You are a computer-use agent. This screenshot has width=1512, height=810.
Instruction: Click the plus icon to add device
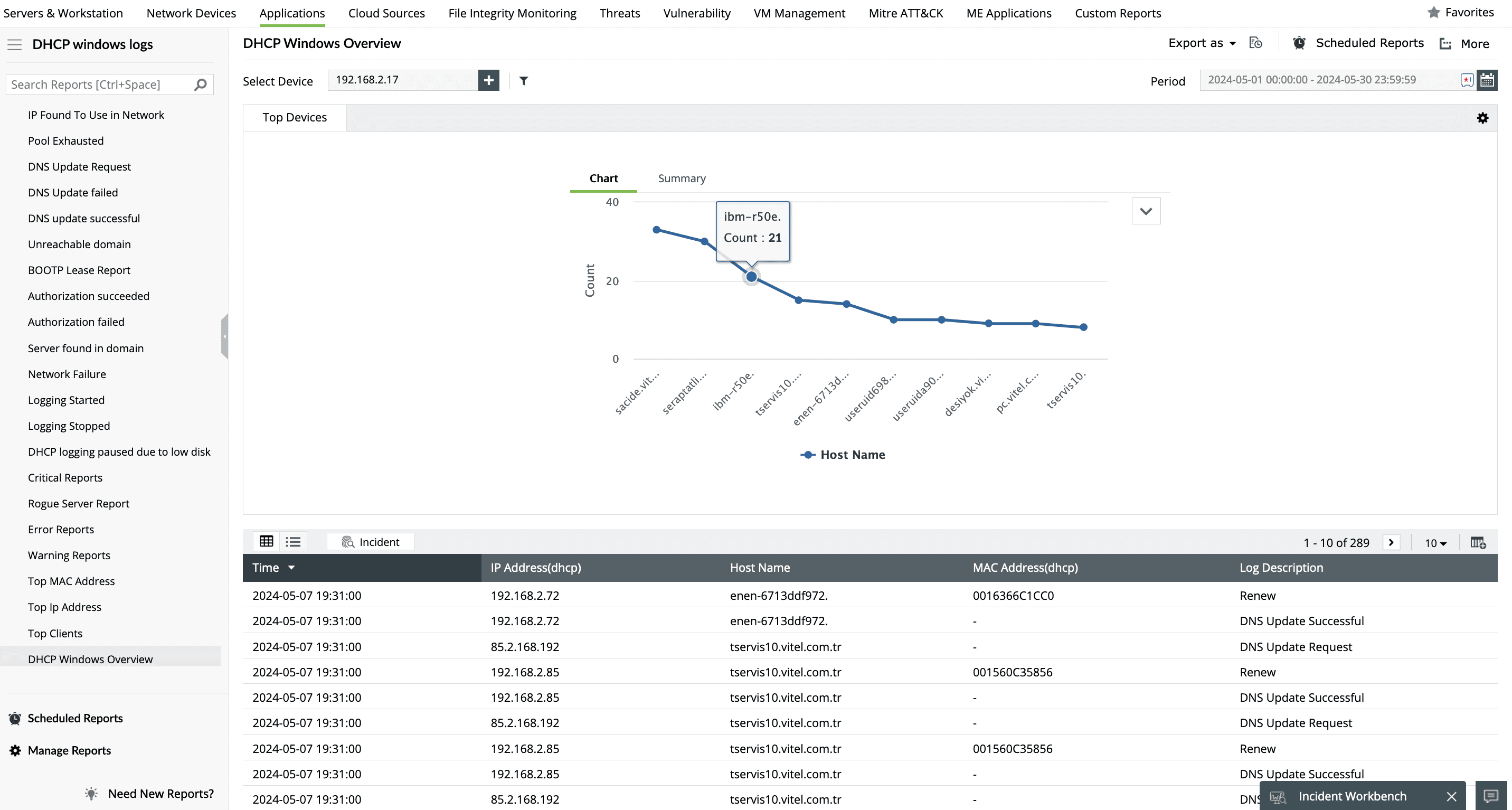488,80
